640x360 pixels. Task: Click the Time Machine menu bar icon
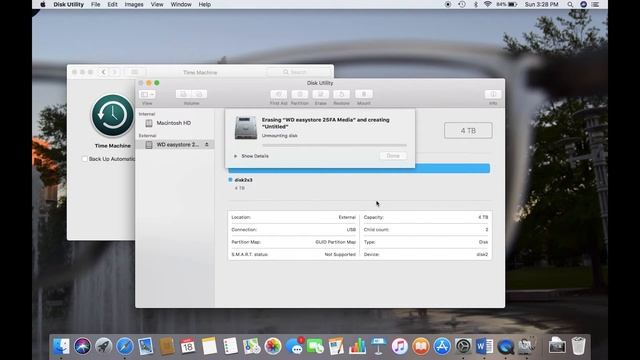coord(462,4)
